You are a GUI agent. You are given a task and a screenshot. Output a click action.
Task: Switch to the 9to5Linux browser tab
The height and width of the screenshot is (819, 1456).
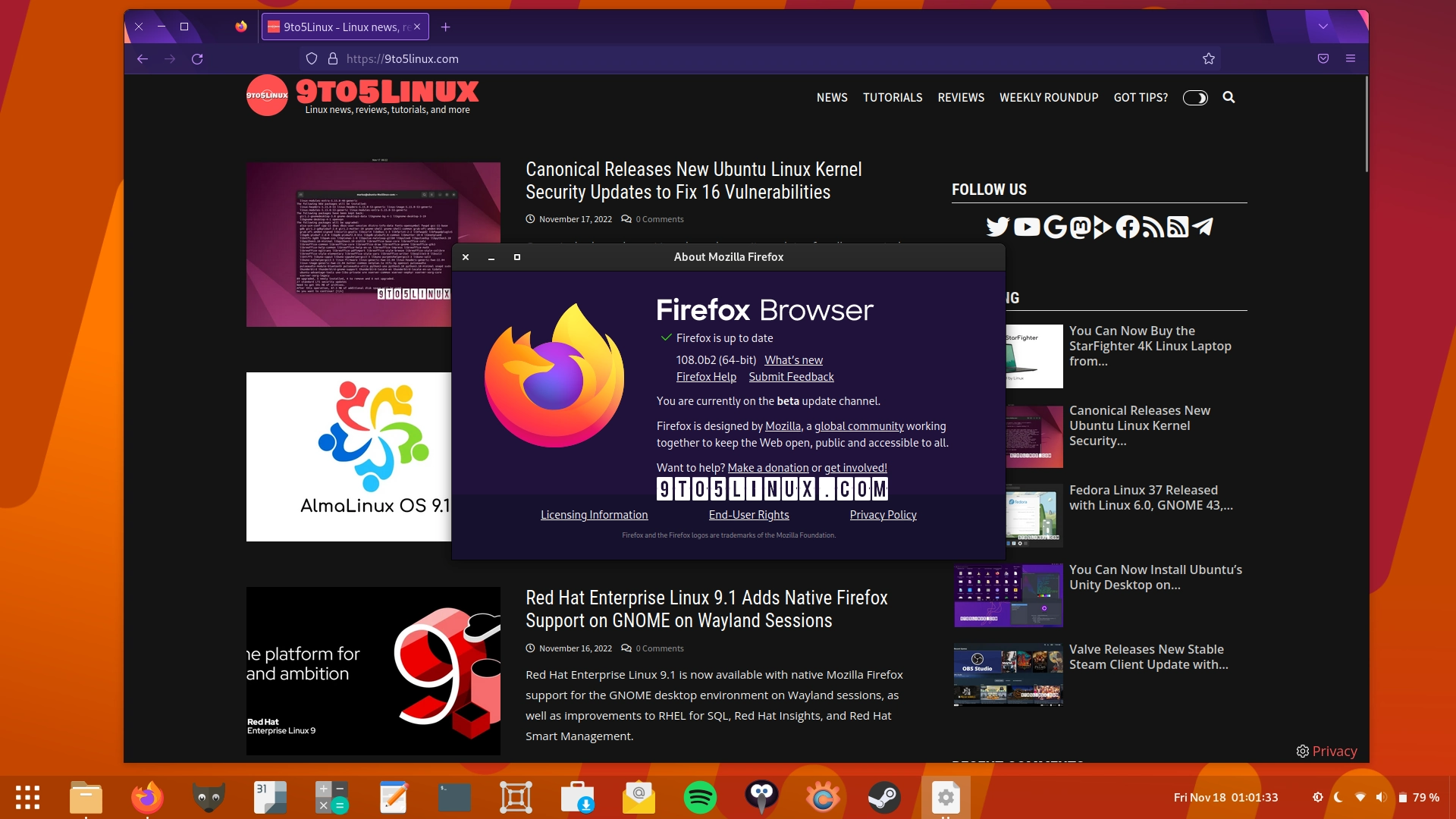pyautogui.click(x=343, y=27)
